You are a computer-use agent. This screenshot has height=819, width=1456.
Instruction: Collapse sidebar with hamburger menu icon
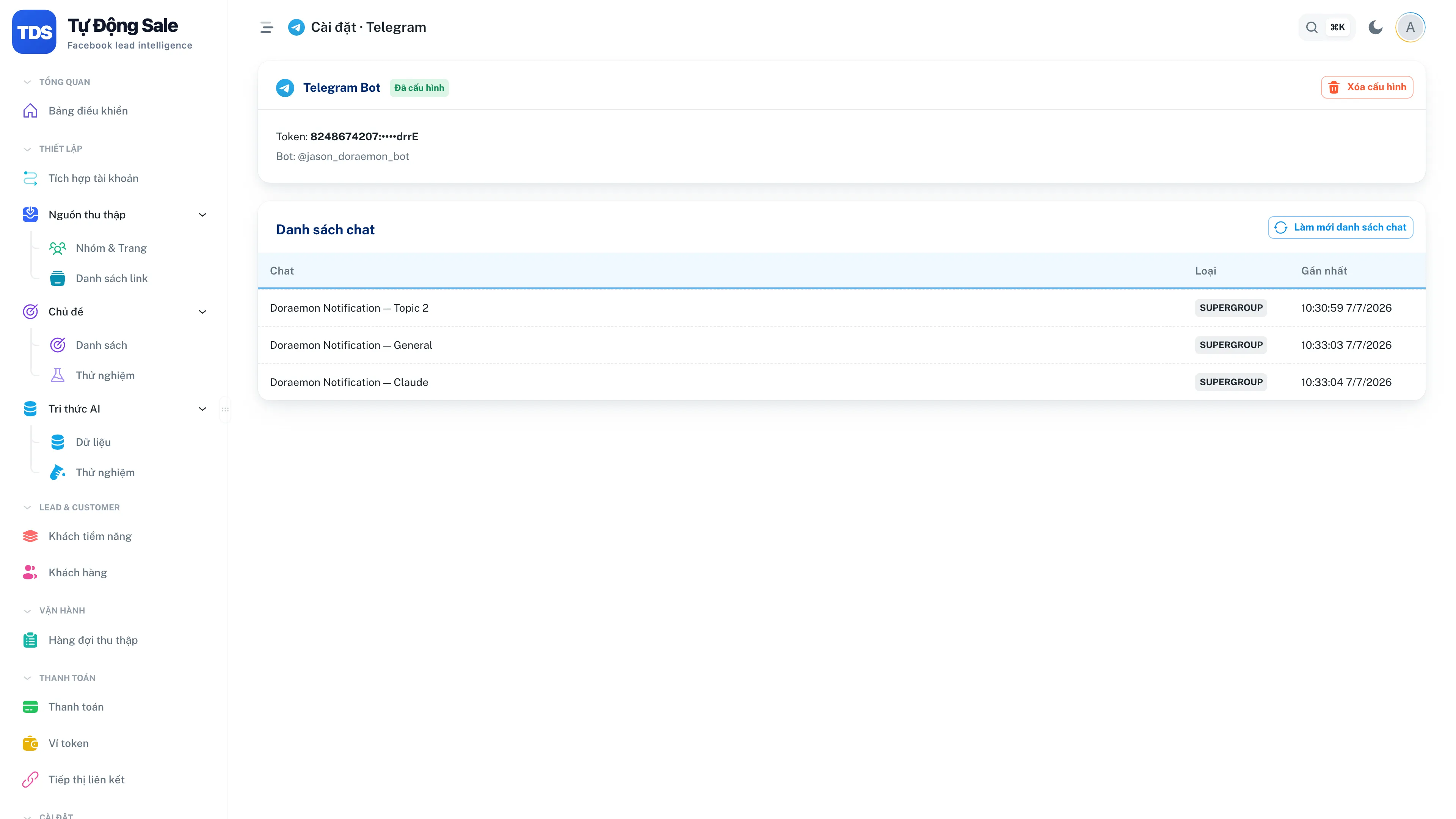coord(267,27)
